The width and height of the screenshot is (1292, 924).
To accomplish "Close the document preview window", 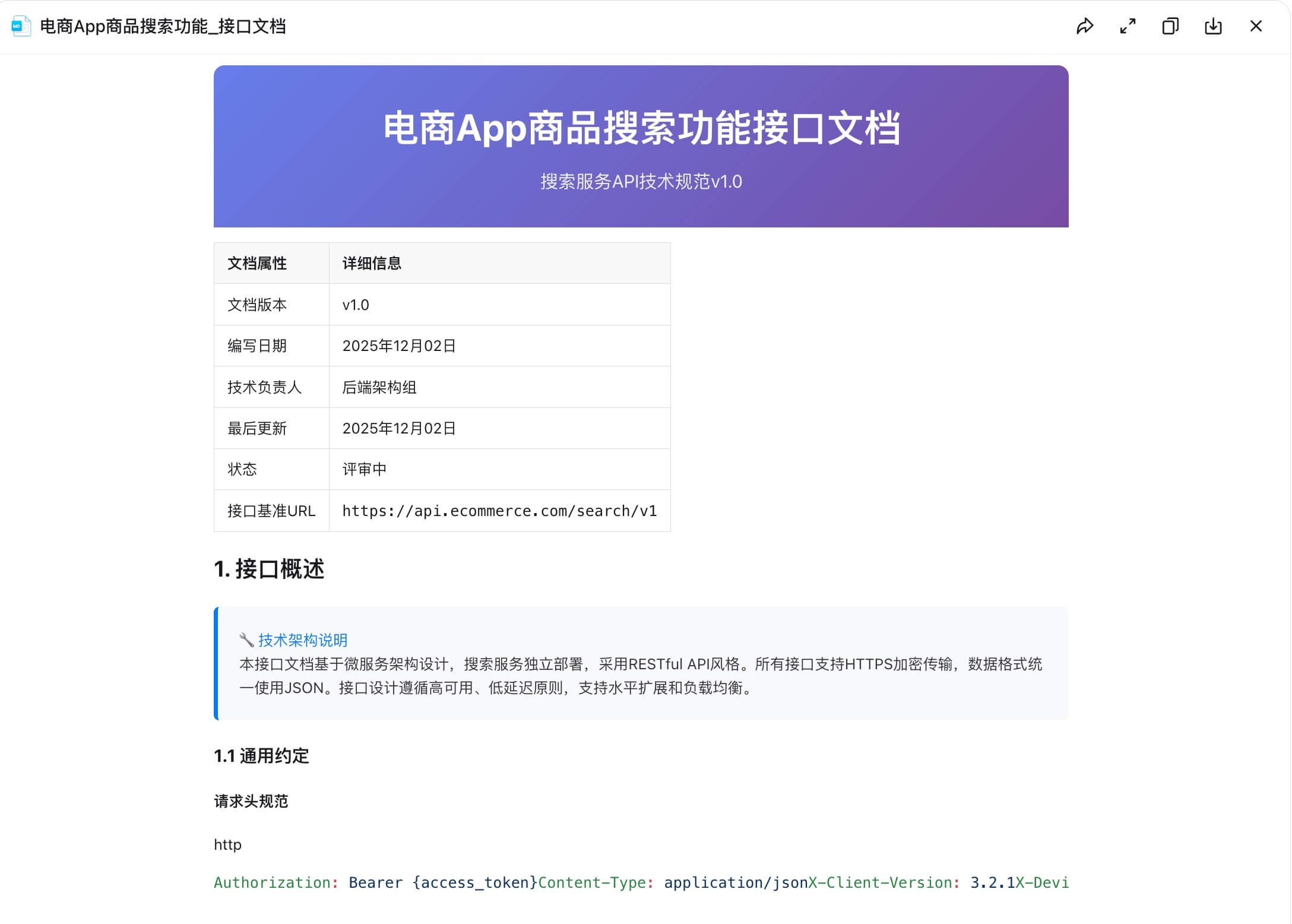I will coord(1256,26).
